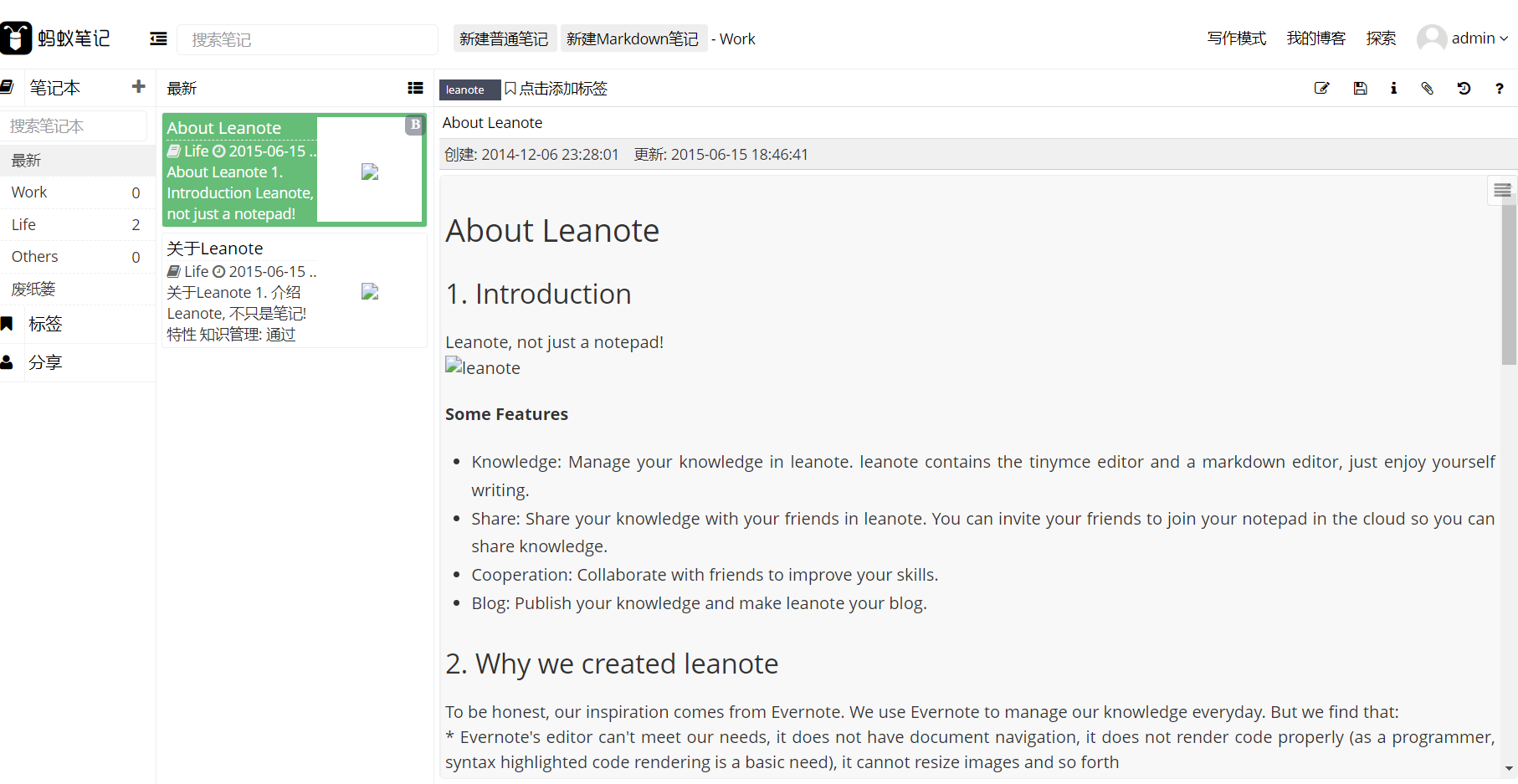Screen dimensions: 1518x784
Task: Click the broken leanote image in note
Action: (x=483, y=367)
